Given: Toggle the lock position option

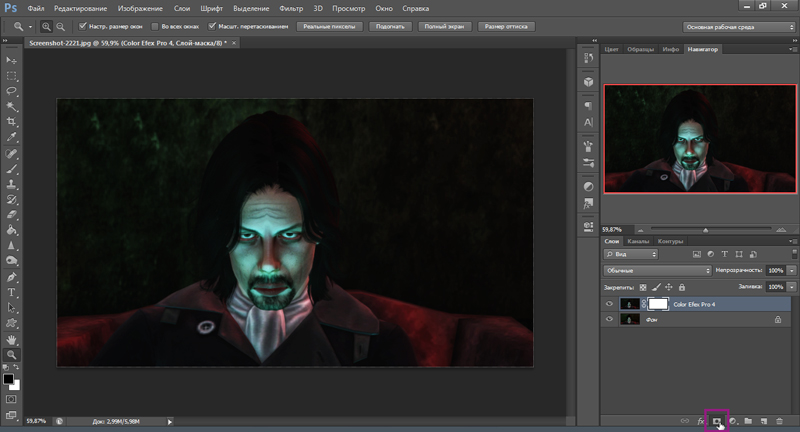Looking at the screenshot, I should (x=669, y=287).
